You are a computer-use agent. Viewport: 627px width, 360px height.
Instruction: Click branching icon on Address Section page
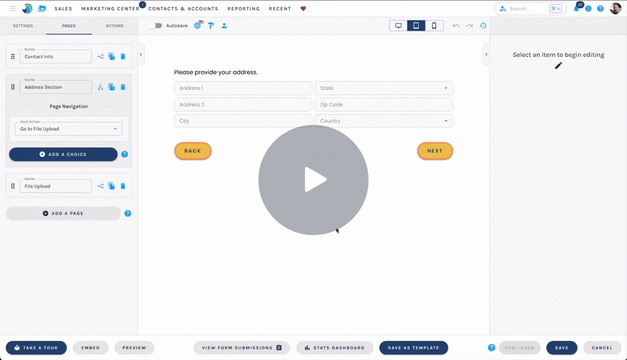[x=100, y=87]
